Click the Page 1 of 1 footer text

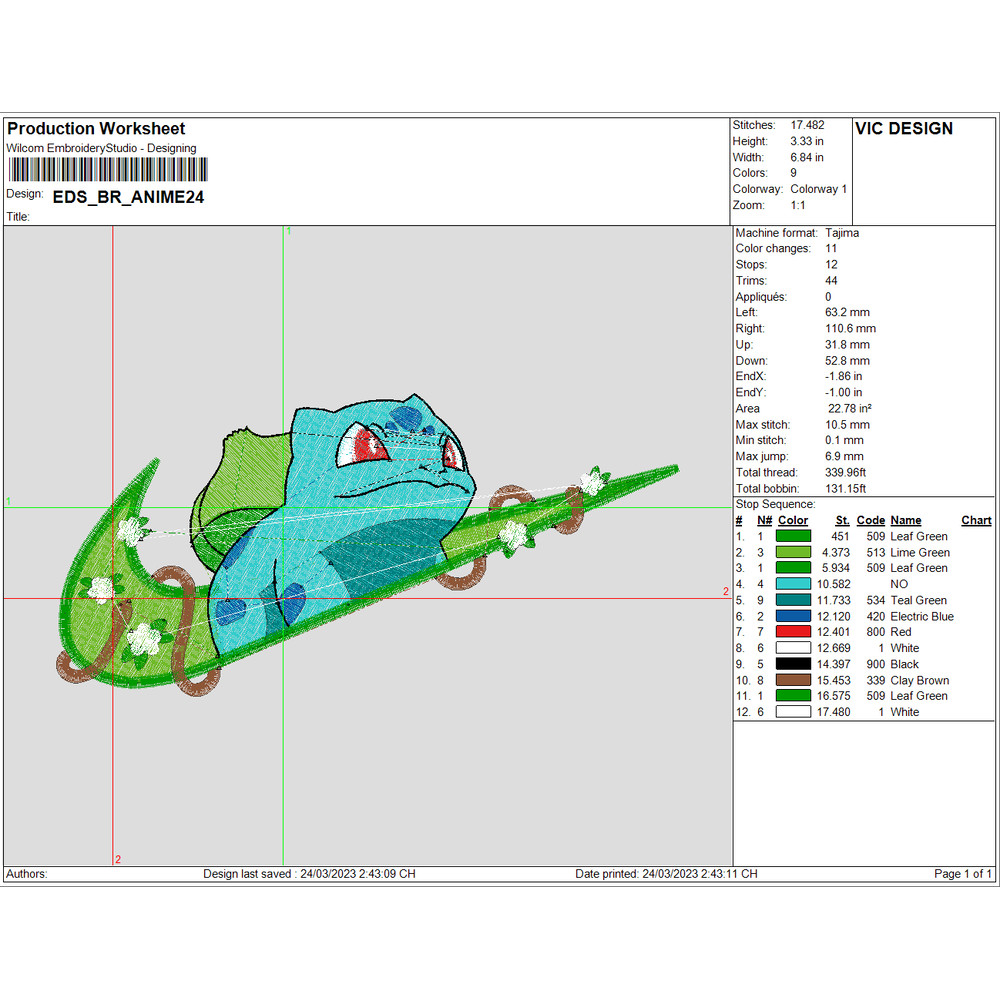(x=963, y=874)
